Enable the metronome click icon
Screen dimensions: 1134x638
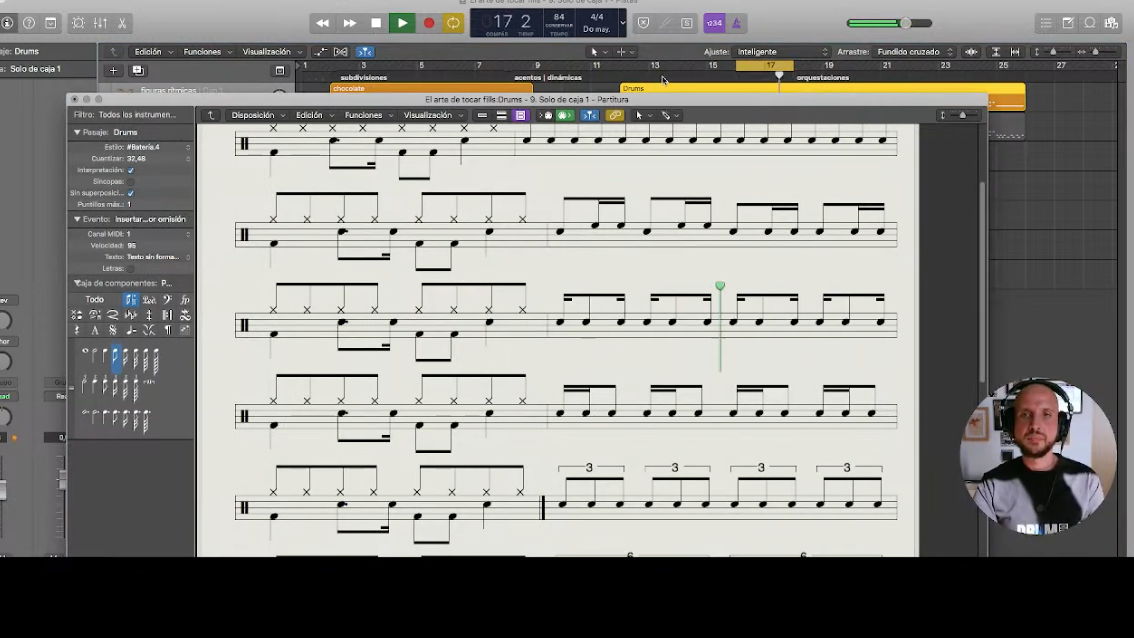[736, 23]
